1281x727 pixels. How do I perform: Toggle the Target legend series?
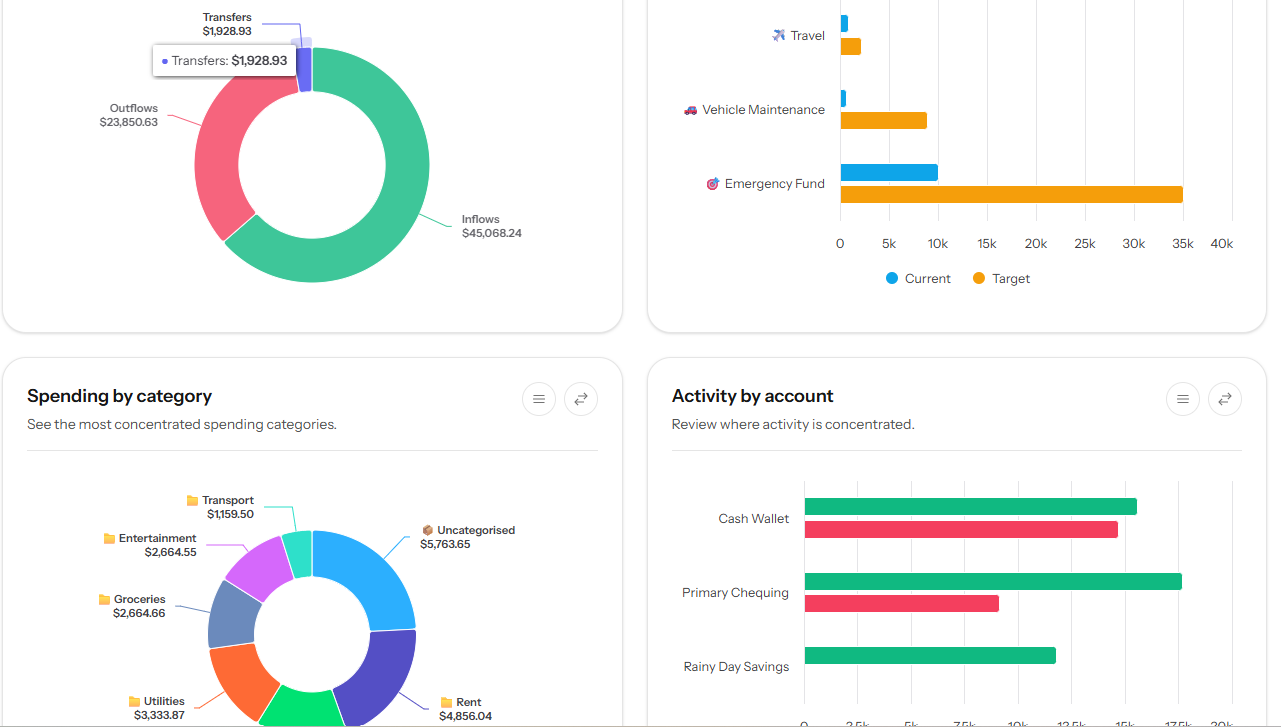pyautogui.click(x=1001, y=279)
